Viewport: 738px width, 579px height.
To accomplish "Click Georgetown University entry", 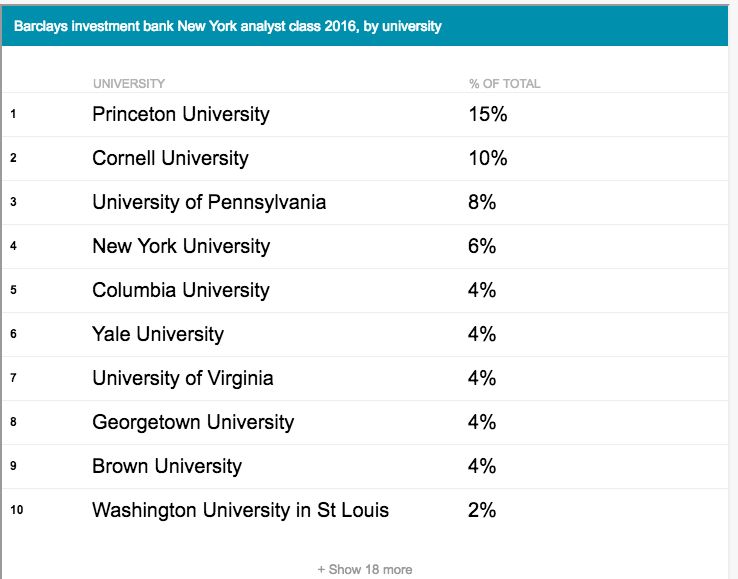I will click(x=193, y=422).
